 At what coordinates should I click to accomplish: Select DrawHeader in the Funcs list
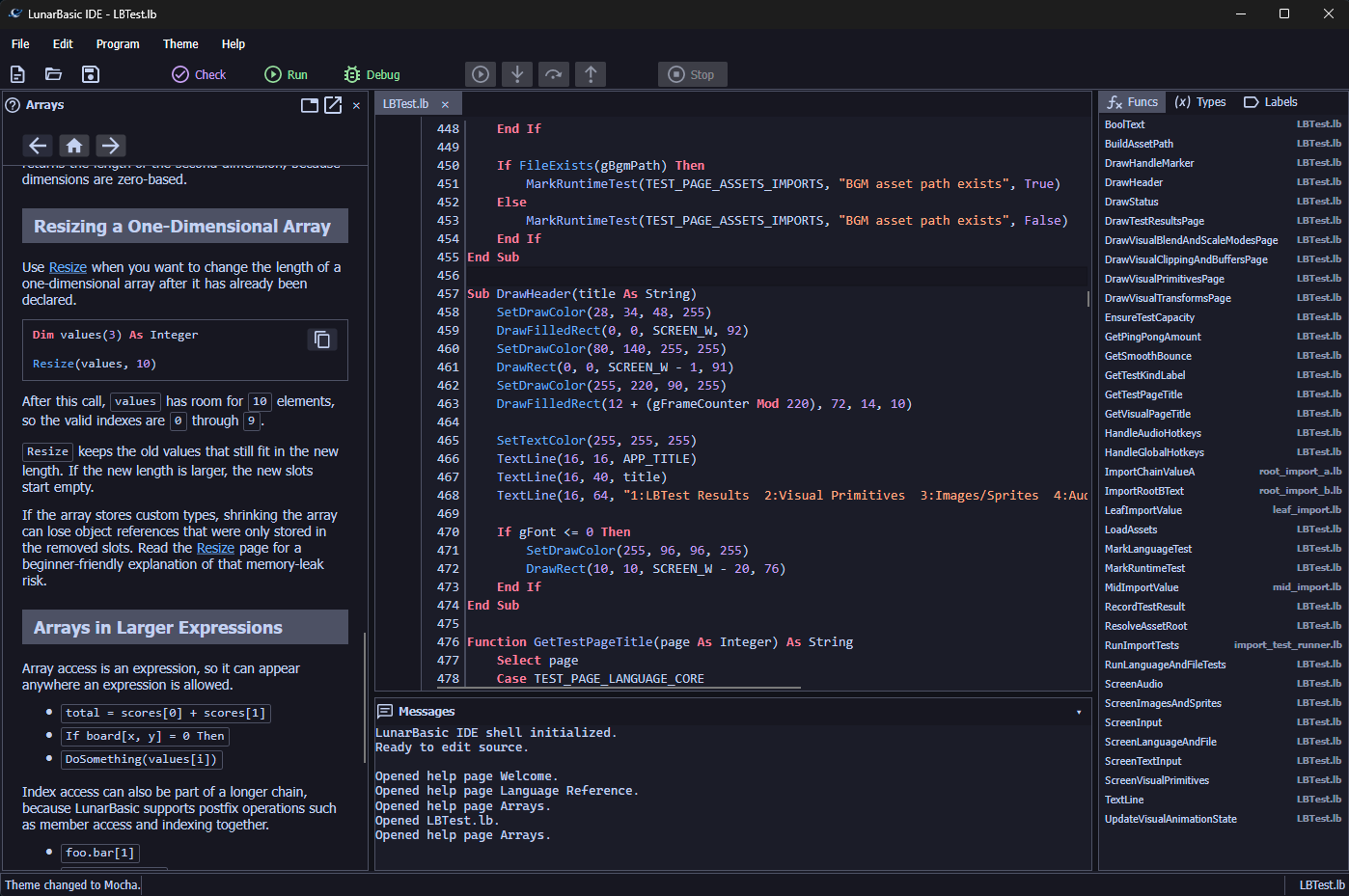(1133, 182)
